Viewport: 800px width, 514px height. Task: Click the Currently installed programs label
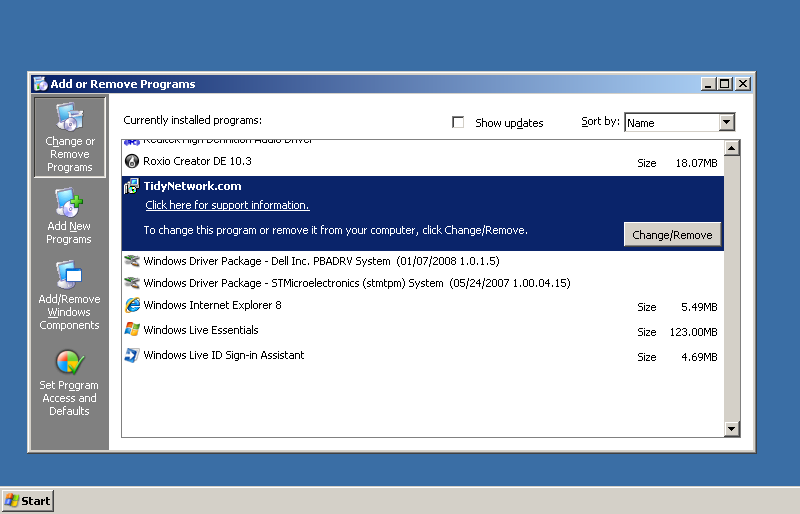(x=192, y=120)
